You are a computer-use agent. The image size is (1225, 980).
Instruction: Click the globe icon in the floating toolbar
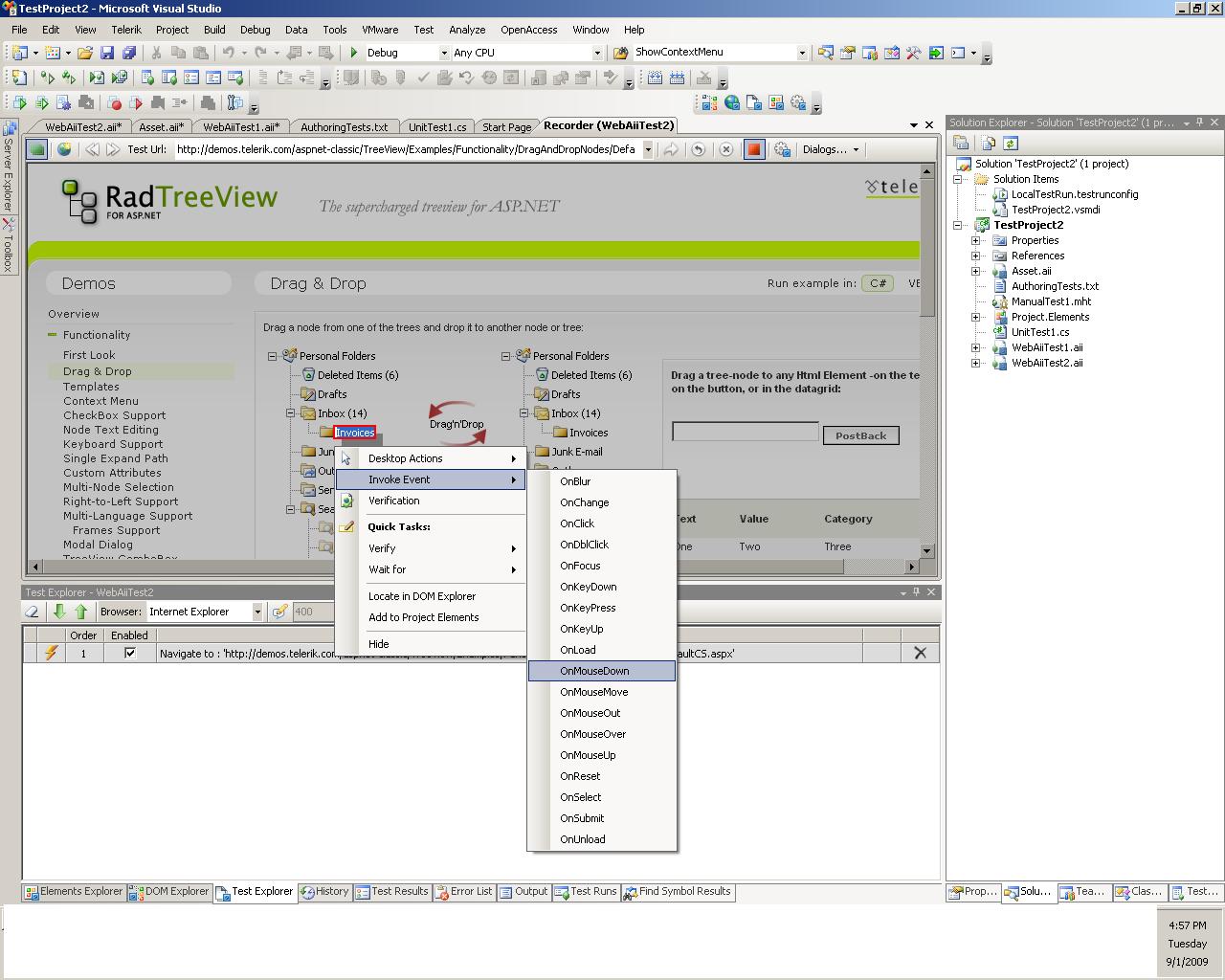coord(732,103)
